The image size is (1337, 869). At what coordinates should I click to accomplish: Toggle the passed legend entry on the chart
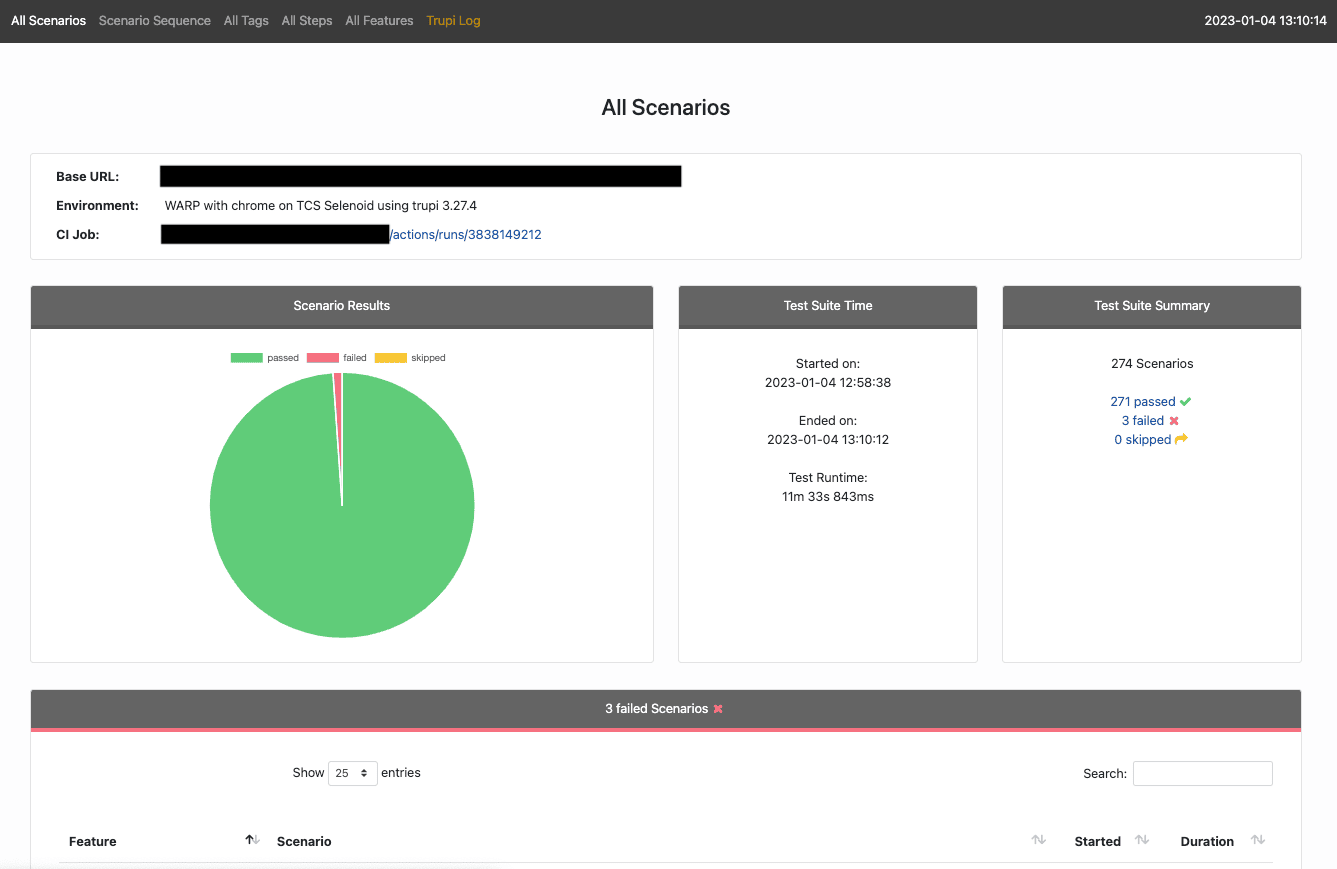(x=265, y=357)
